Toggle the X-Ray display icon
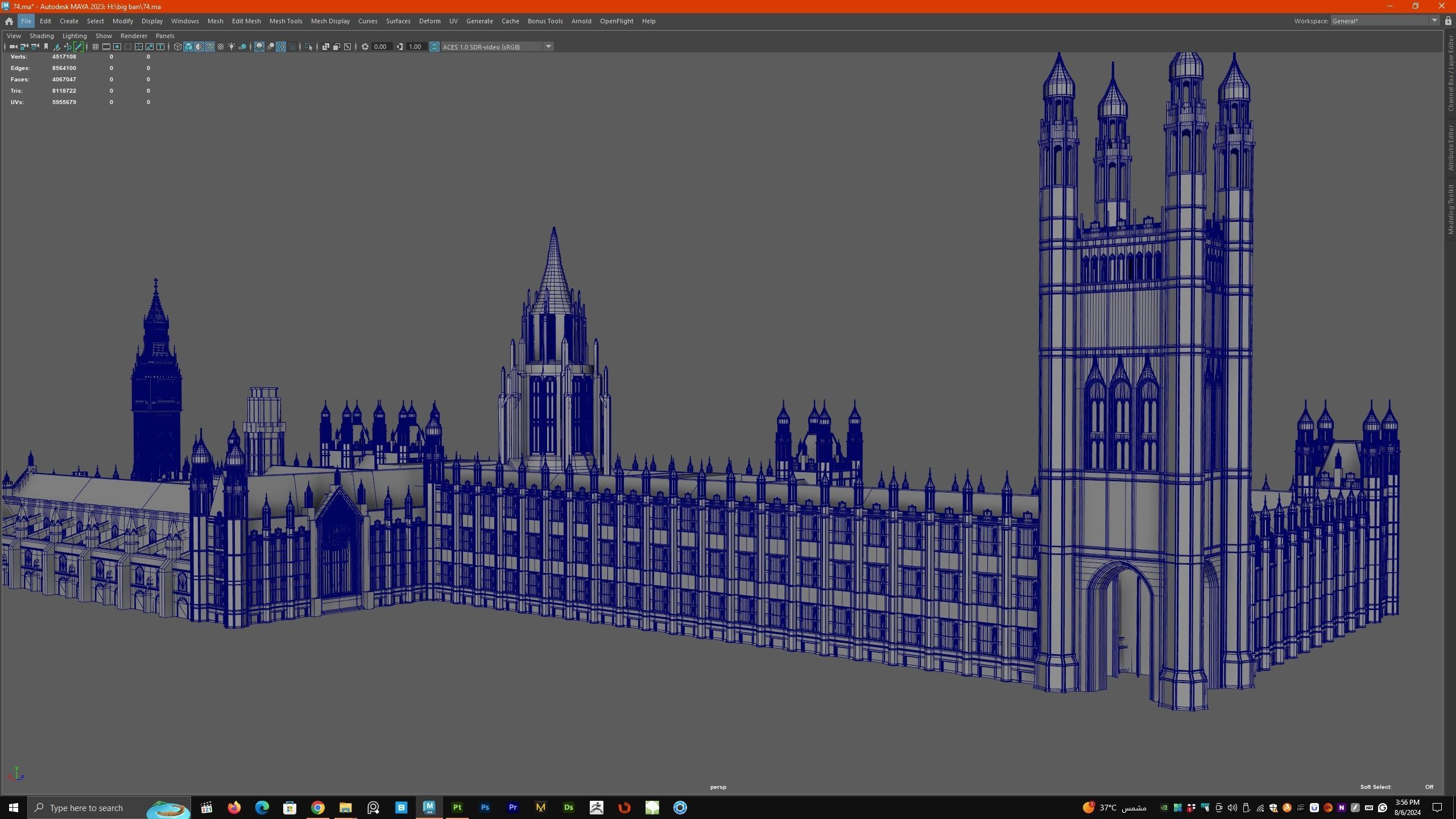The width and height of the screenshot is (1456, 819). tap(326, 47)
